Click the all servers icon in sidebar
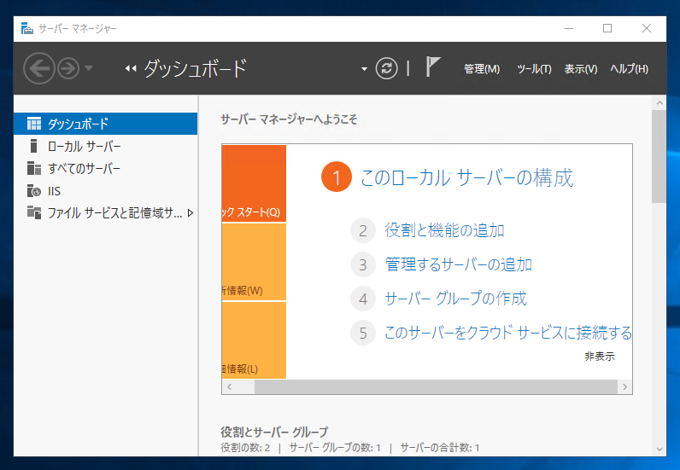The width and height of the screenshot is (680, 470). coord(34,168)
